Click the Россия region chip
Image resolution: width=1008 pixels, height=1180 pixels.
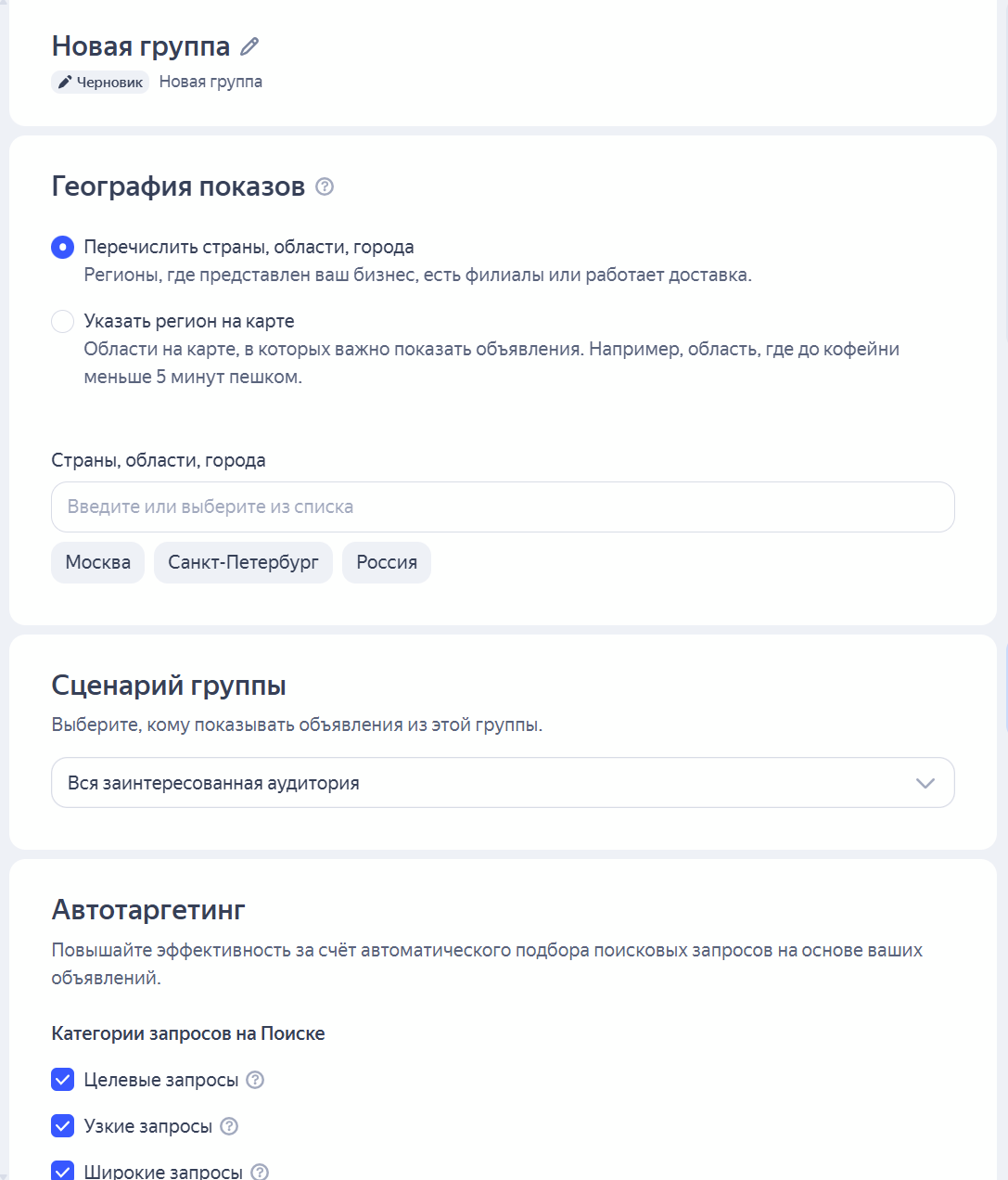click(x=387, y=562)
